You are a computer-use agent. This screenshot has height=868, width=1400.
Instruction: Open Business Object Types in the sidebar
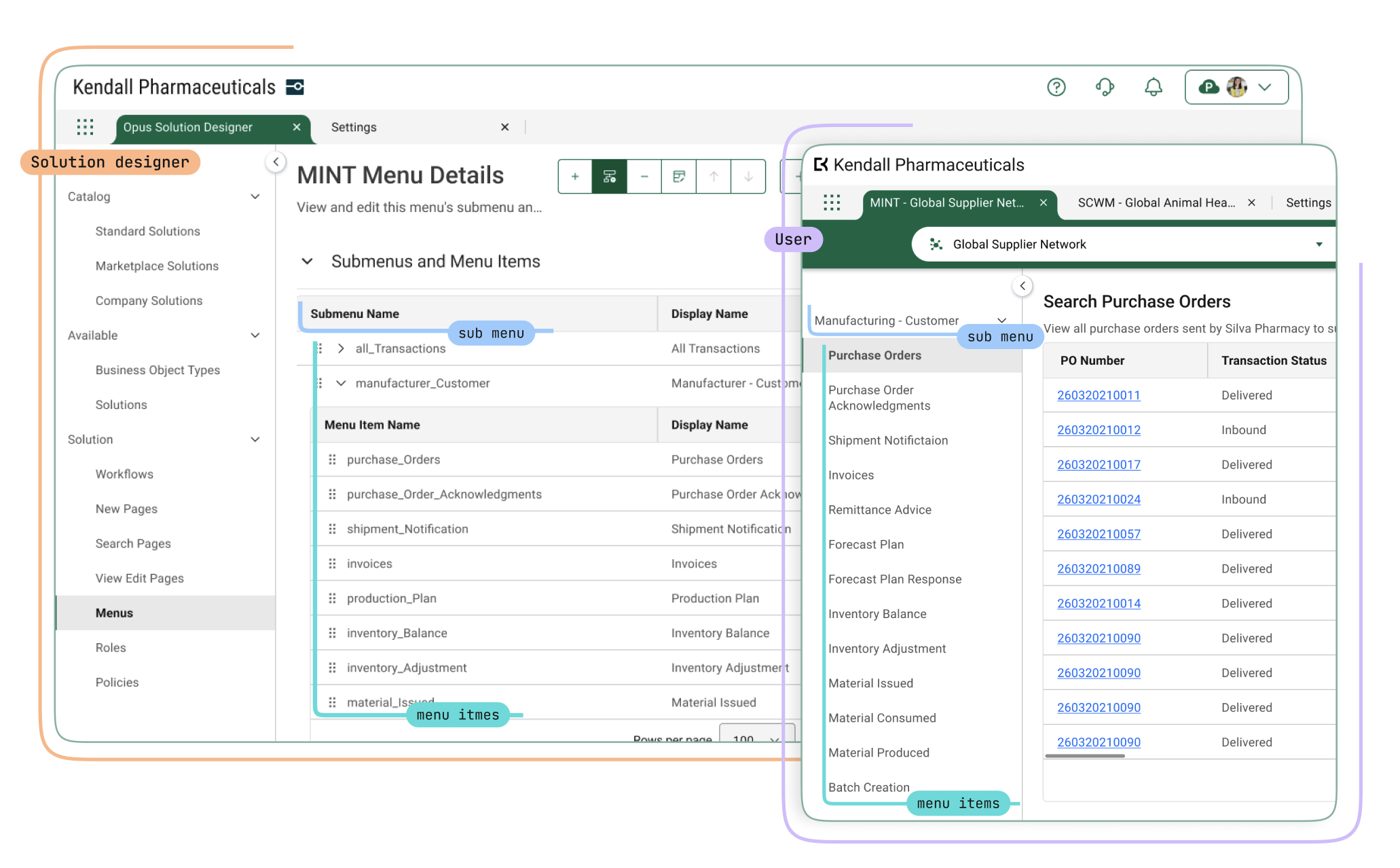[x=158, y=370]
